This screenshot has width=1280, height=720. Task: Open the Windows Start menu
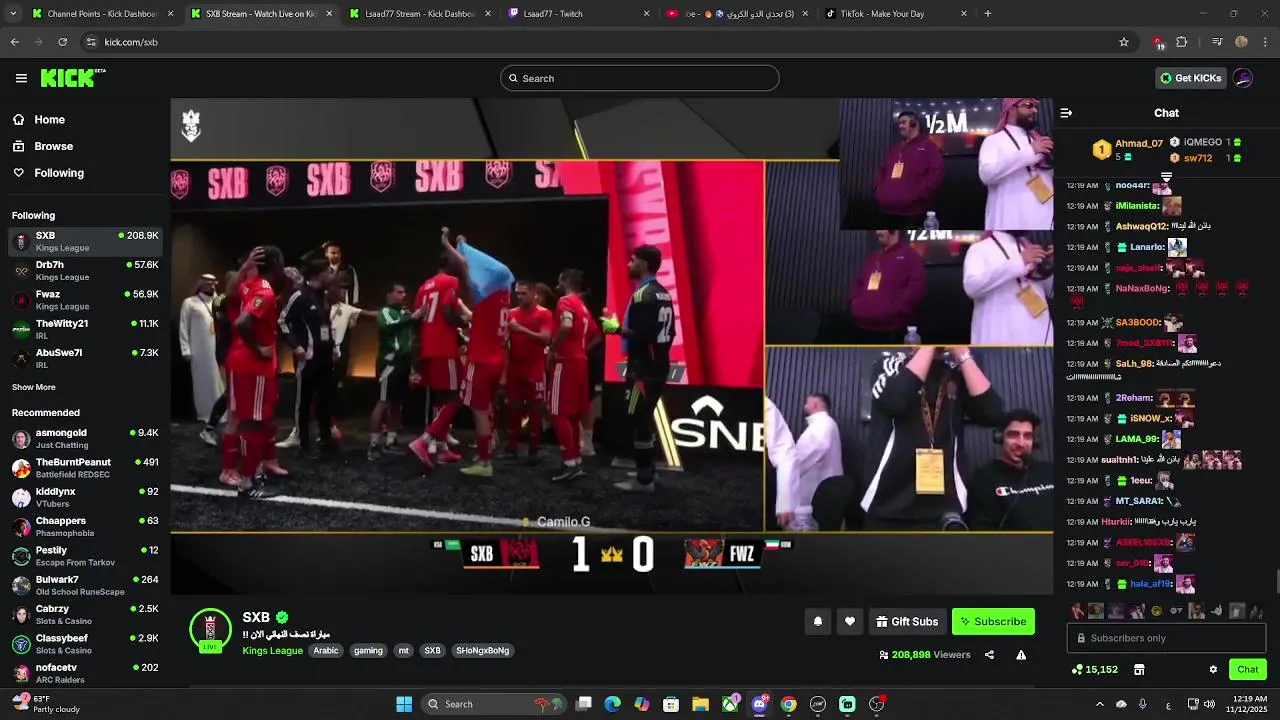click(404, 704)
